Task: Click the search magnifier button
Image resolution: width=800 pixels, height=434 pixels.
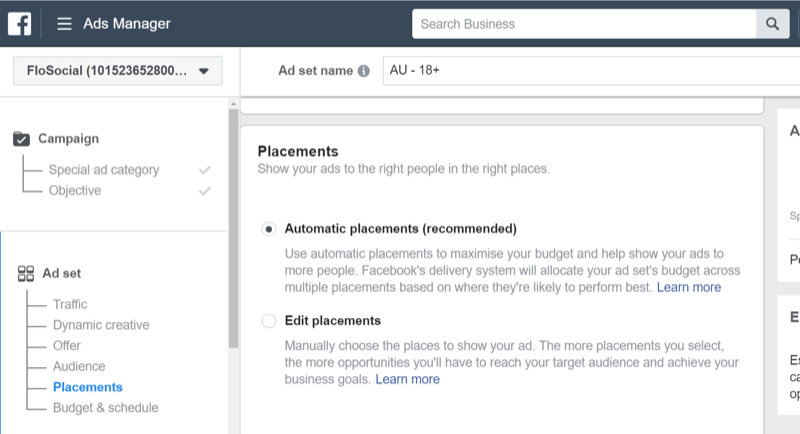Action: [x=772, y=24]
